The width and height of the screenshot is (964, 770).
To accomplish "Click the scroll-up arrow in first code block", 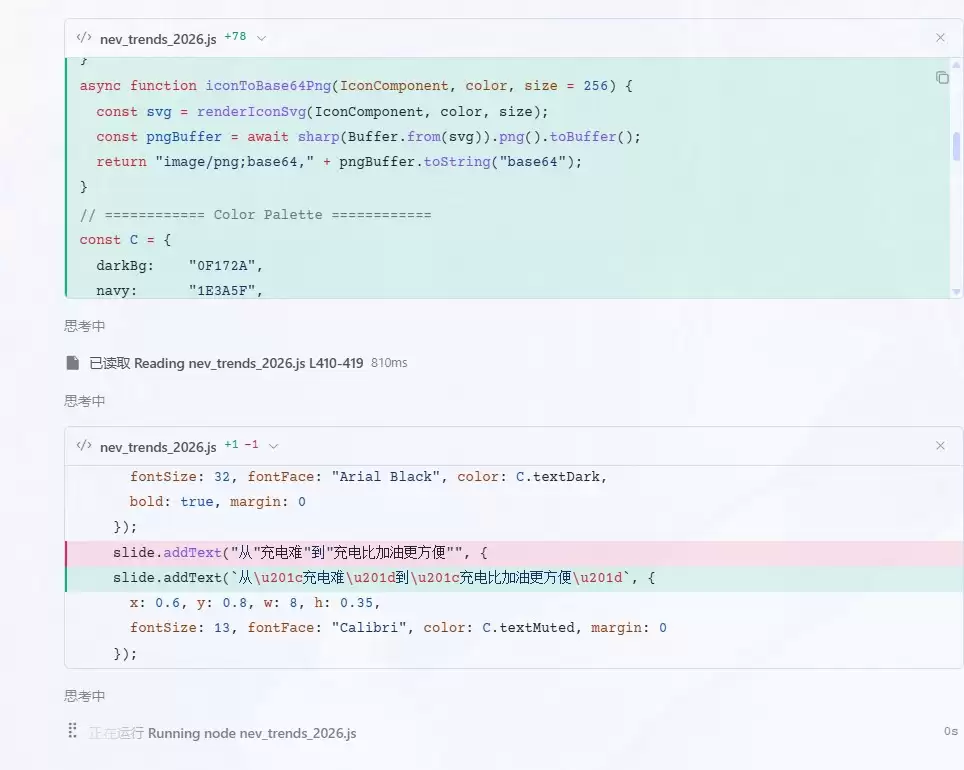I will click(x=956, y=64).
